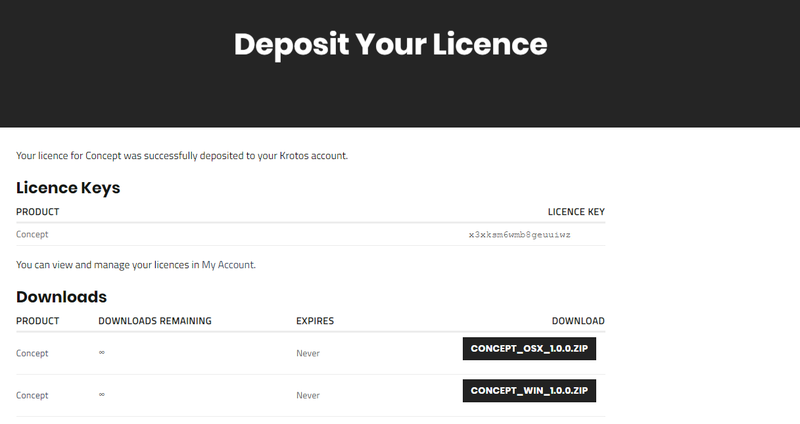Select the DOWNLOAD column header
This screenshot has width=800, height=424.
tap(578, 321)
